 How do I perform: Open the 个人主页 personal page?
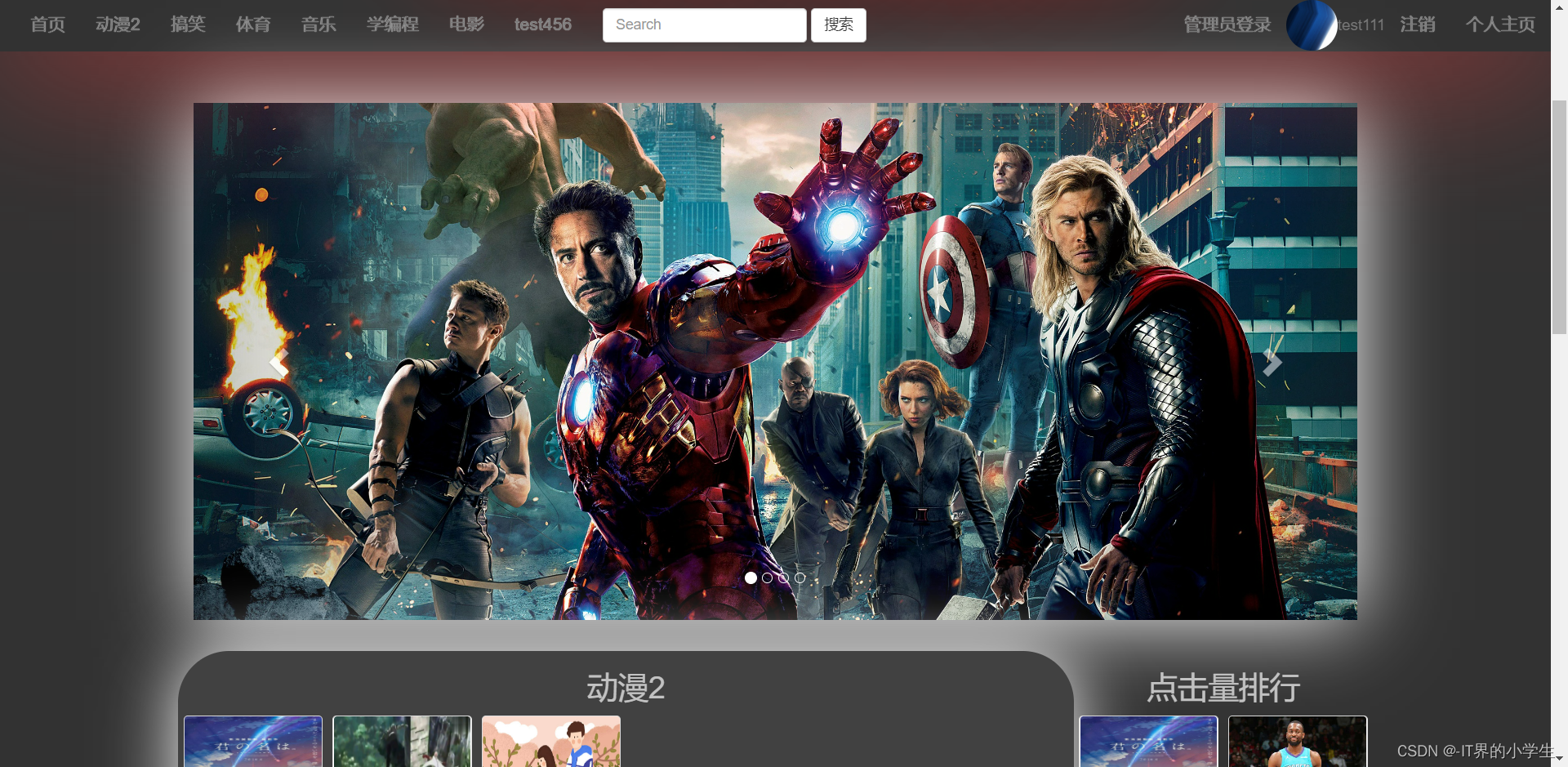(x=1500, y=25)
